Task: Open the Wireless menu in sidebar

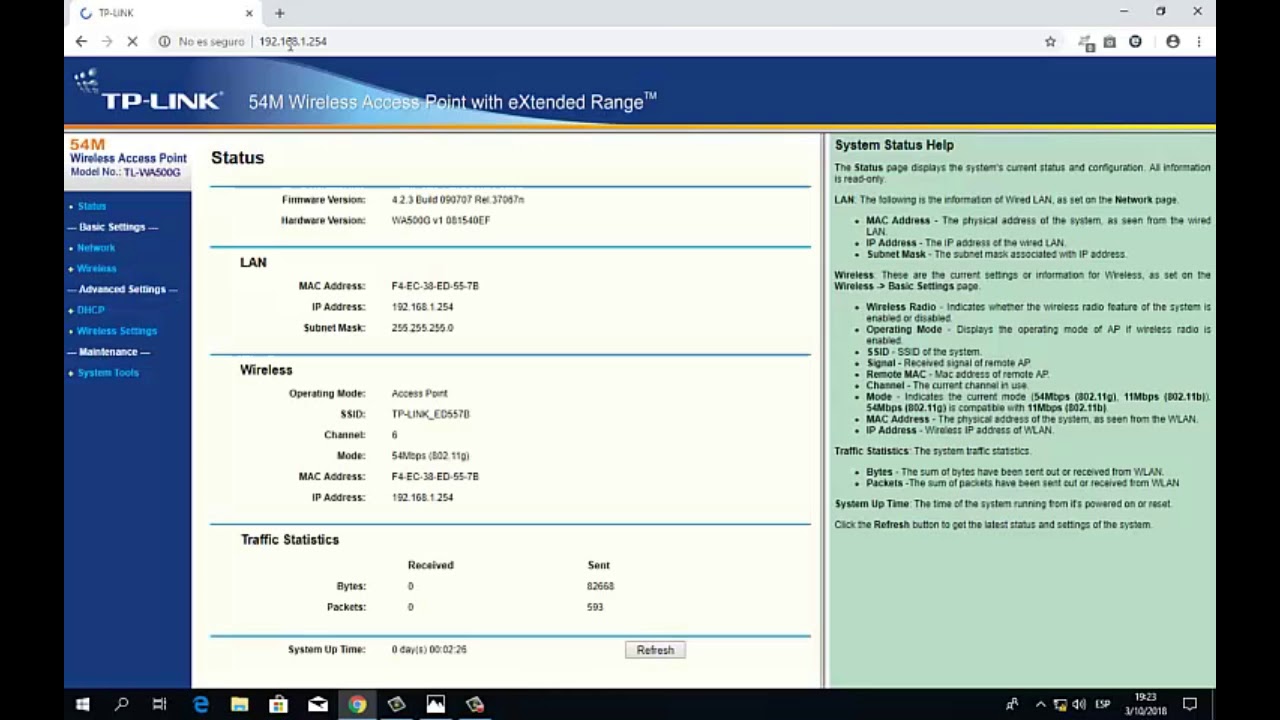Action: (x=97, y=269)
